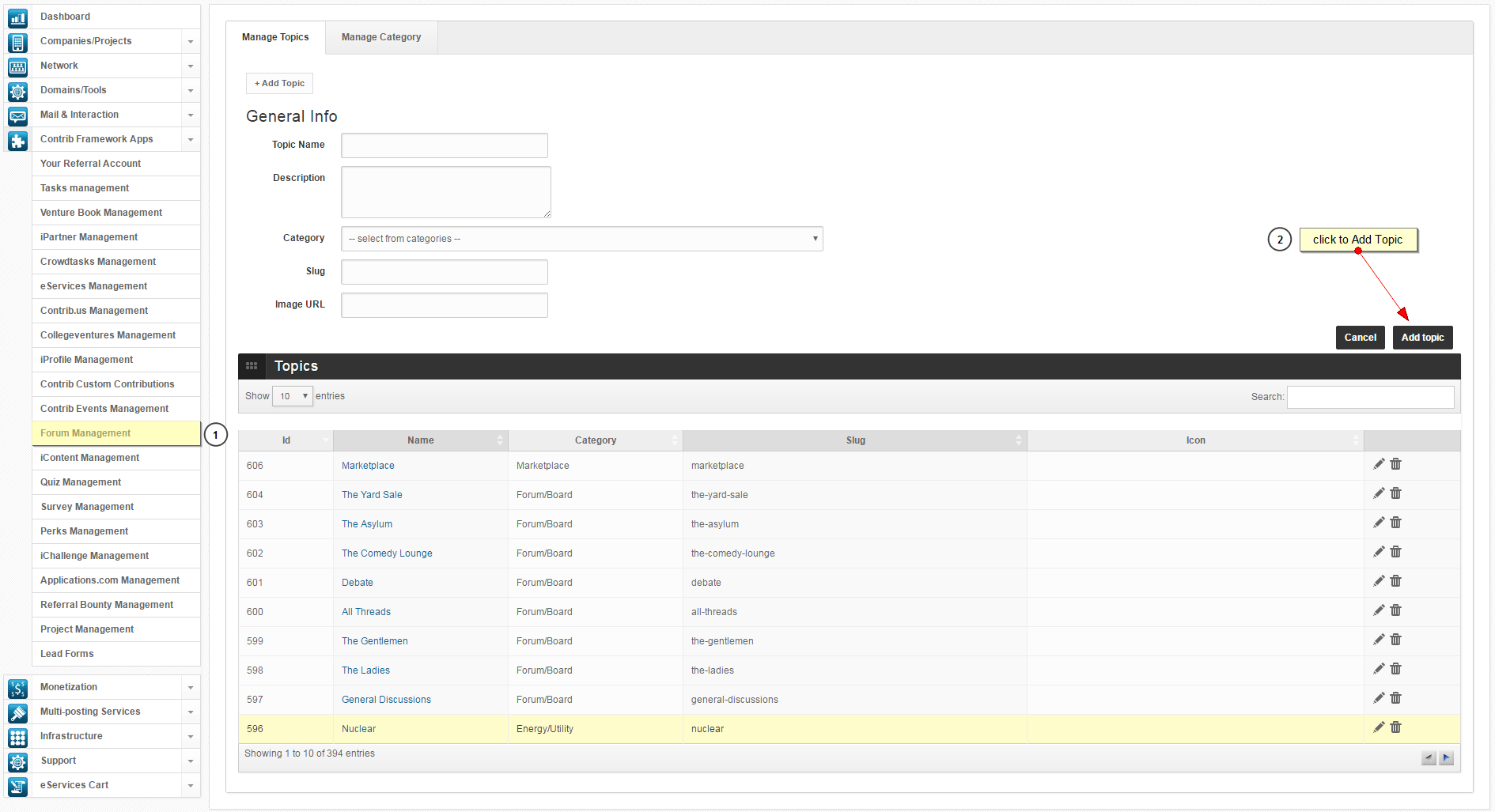Click the Companies/Projects building icon
Screen dimensions: 1495x812
point(17,42)
